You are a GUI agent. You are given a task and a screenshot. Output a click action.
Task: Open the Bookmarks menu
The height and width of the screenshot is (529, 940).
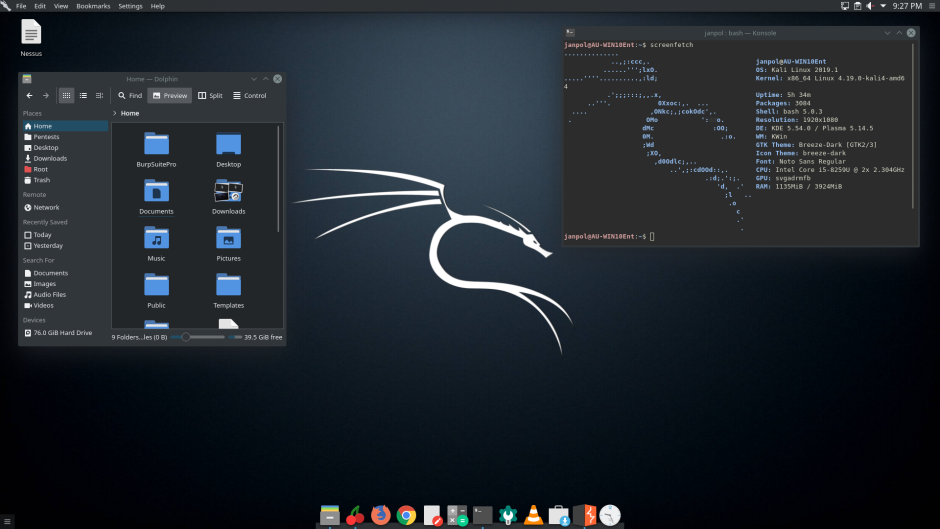93,6
